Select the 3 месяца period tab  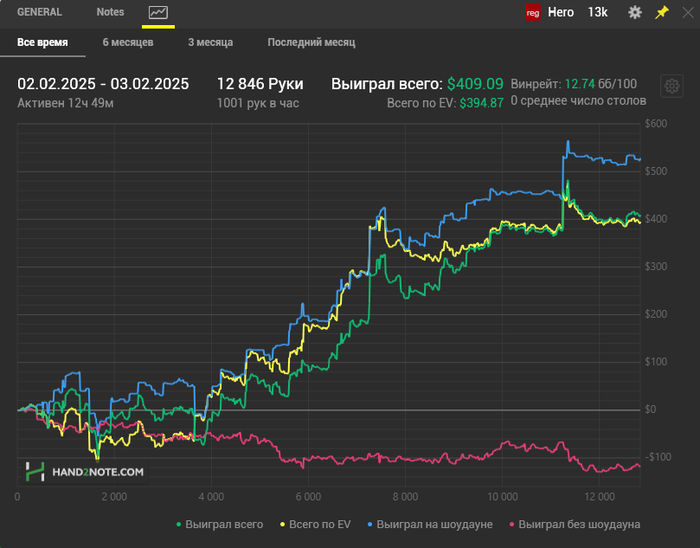210,42
